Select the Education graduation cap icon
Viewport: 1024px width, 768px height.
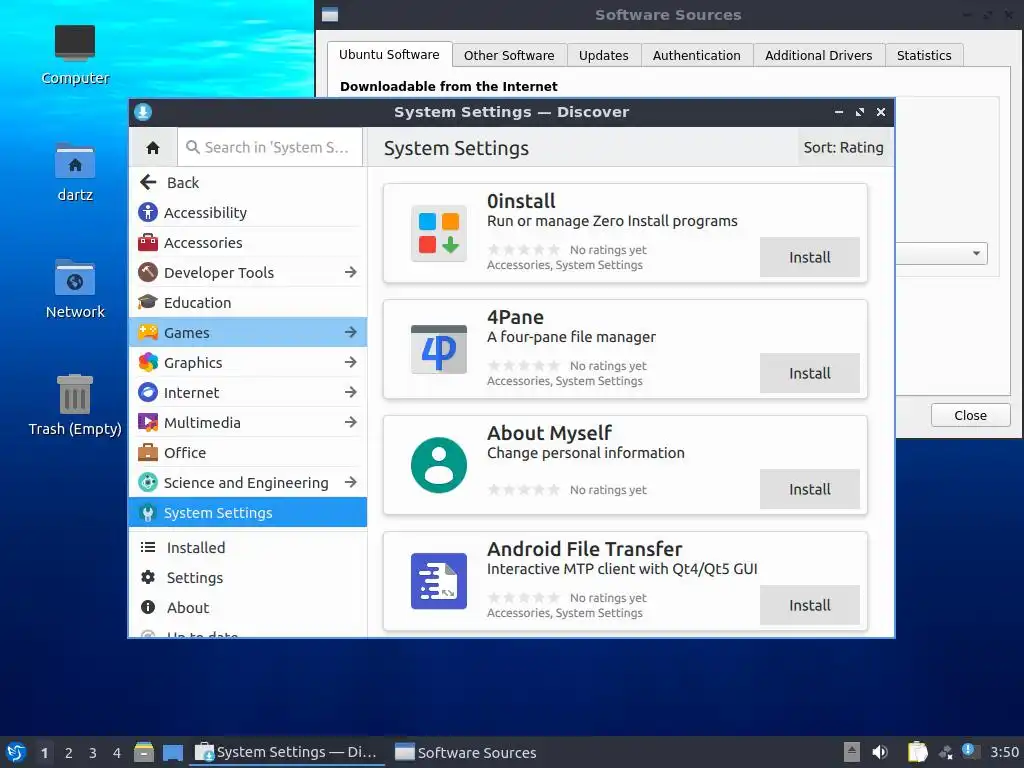(x=148, y=302)
